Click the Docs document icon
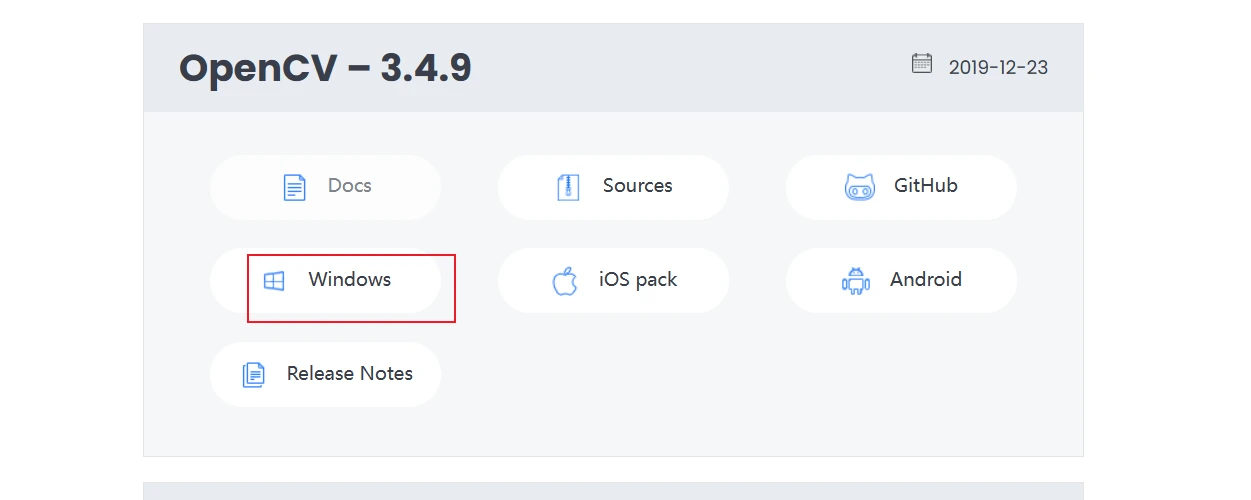This screenshot has width=1251, height=500. click(294, 187)
